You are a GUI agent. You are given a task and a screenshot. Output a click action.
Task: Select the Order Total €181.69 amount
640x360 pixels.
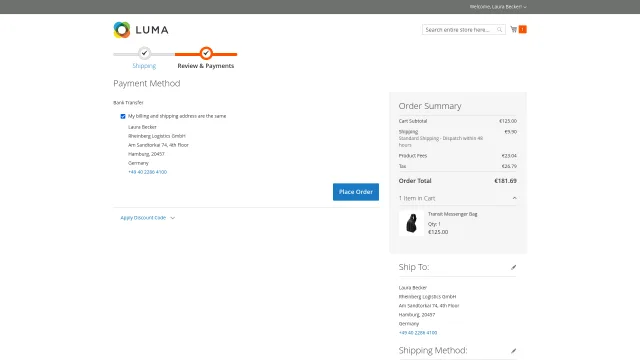click(505, 181)
